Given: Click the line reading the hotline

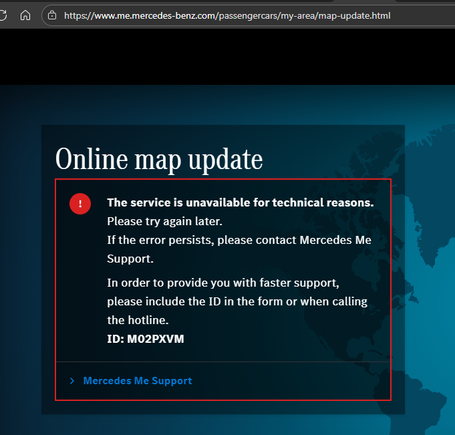Looking at the screenshot, I should pyautogui.click(x=138, y=320).
